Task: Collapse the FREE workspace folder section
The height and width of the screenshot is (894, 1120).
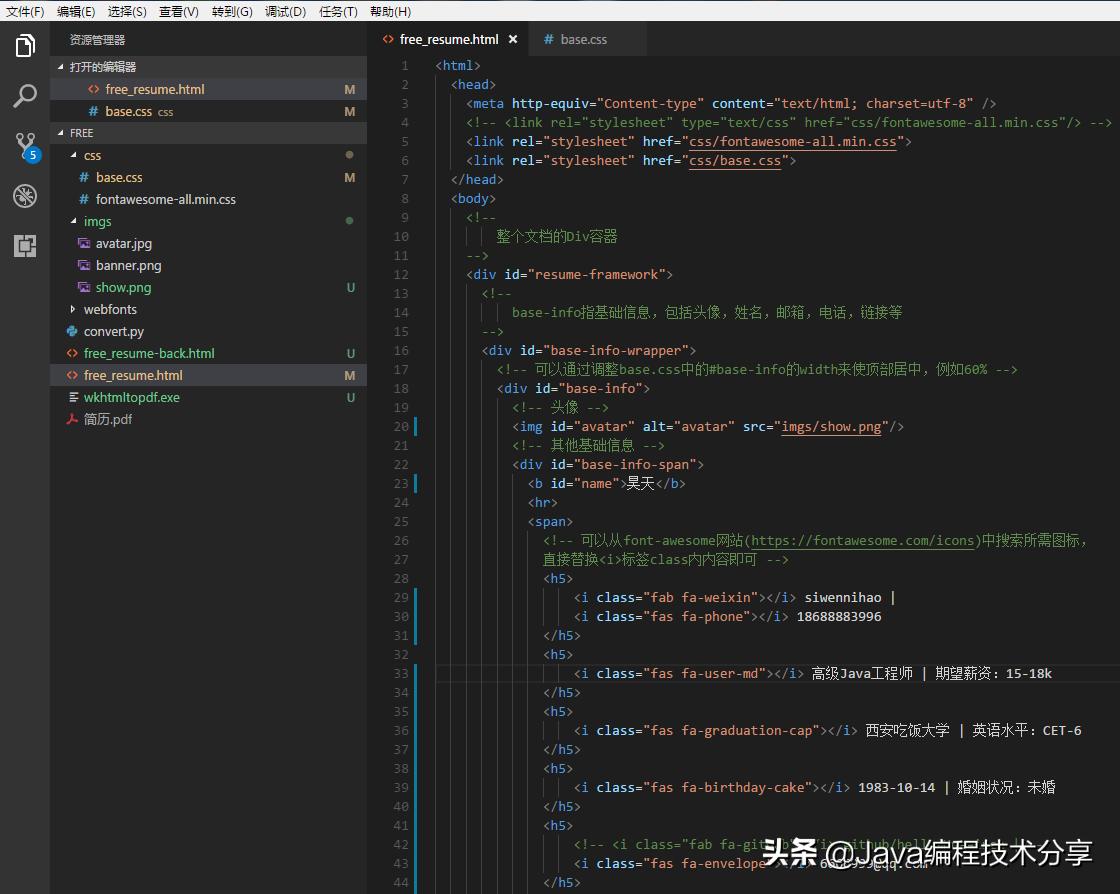Action: point(81,133)
